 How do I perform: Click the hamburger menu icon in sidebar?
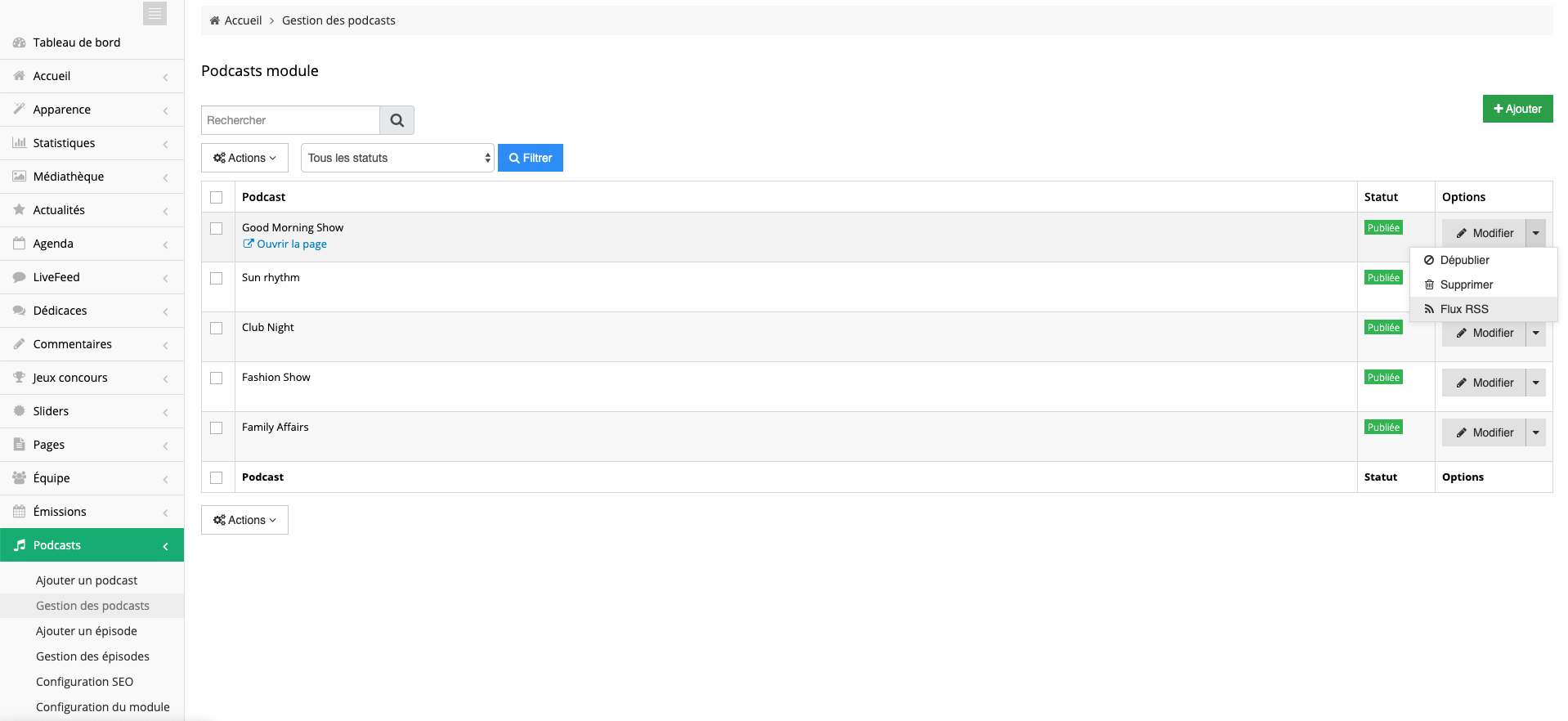(155, 14)
